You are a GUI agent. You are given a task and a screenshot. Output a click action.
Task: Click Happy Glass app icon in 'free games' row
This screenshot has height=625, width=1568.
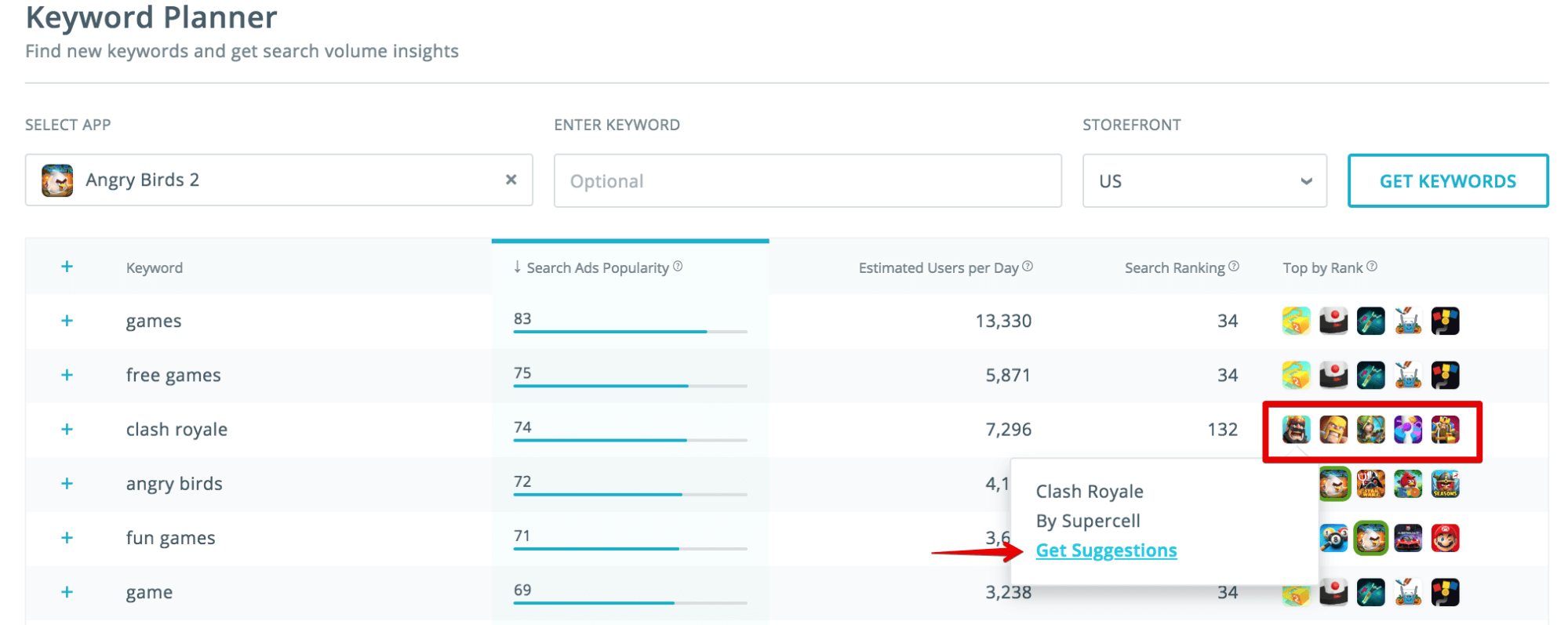1408,375
